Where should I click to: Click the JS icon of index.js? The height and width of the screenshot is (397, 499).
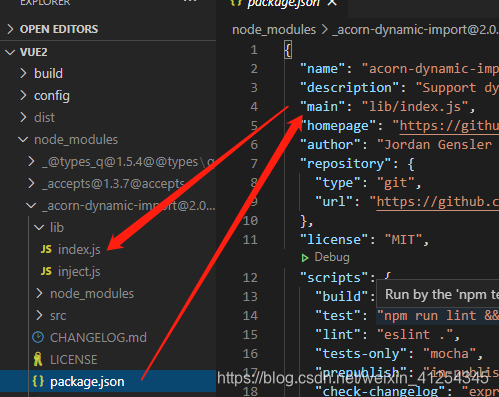(x=46, y=249)
